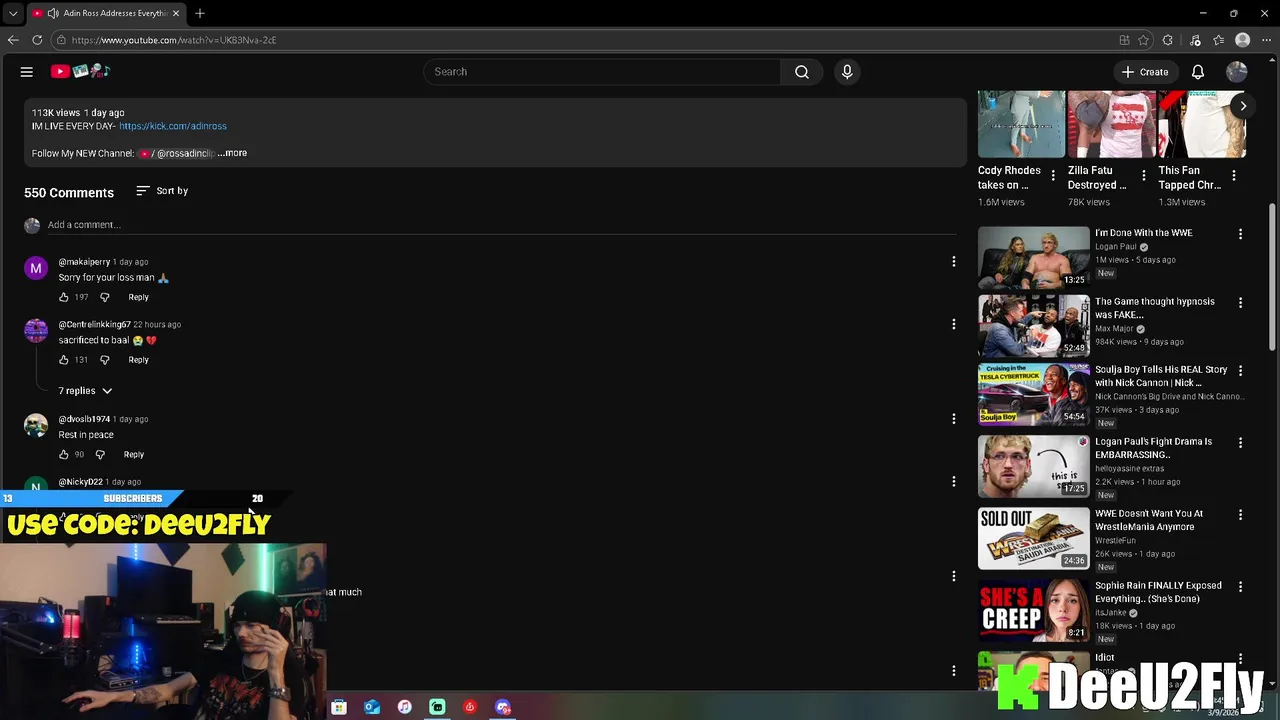Reply to 'sacrificed to baal' comment

point(138,360)
